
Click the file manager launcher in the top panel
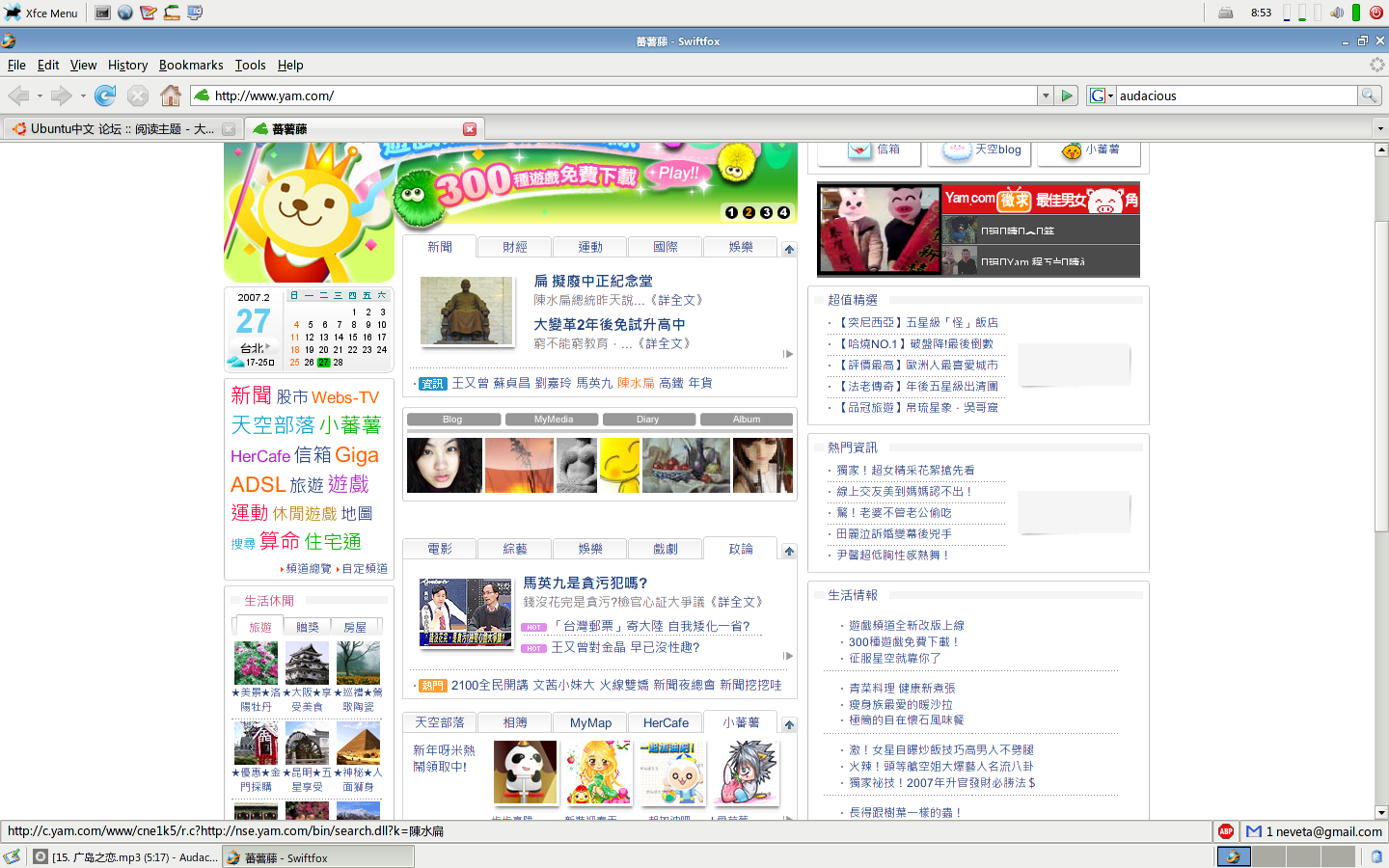[172, 13]
